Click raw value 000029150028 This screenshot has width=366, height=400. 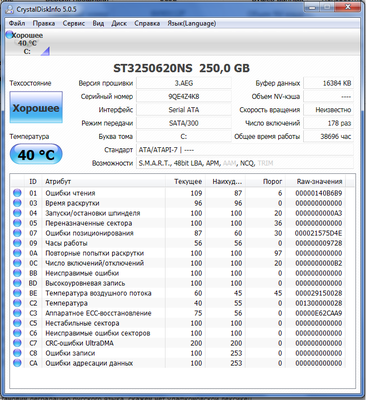click(x=319, y=293)
